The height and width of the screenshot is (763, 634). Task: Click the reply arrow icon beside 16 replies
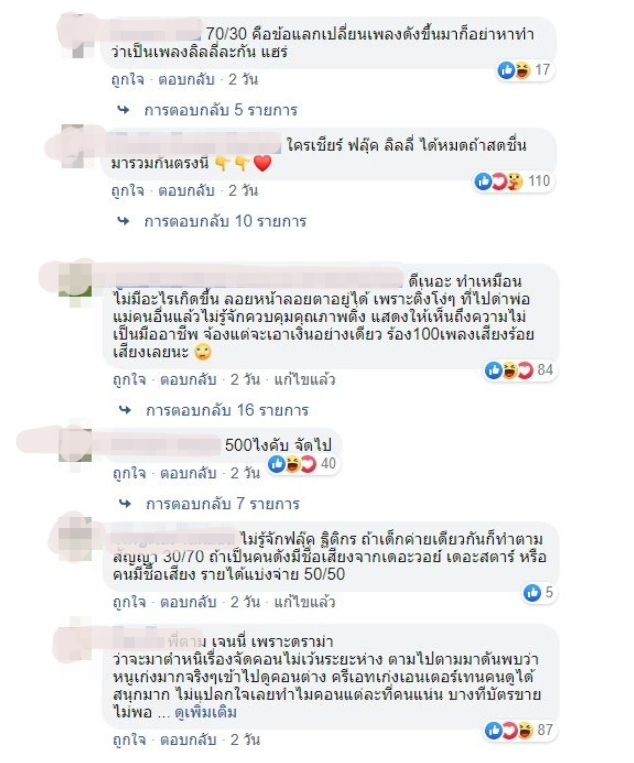(x=125, y=410)
